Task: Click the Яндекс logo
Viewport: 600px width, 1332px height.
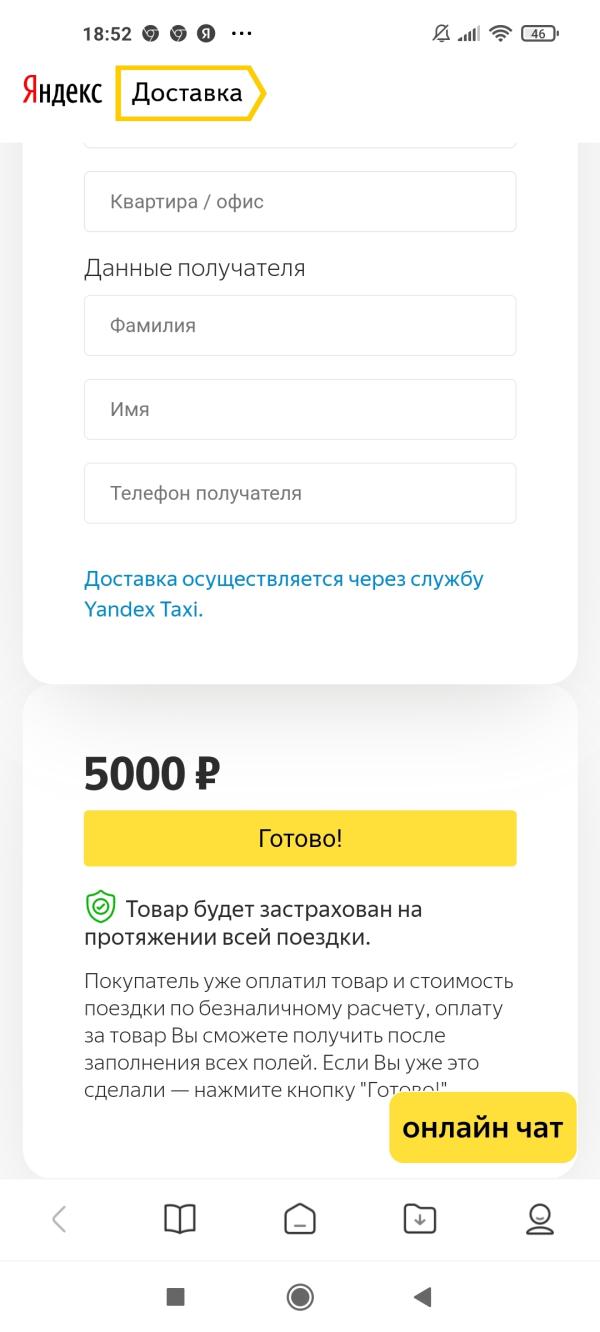Action: 62,93
